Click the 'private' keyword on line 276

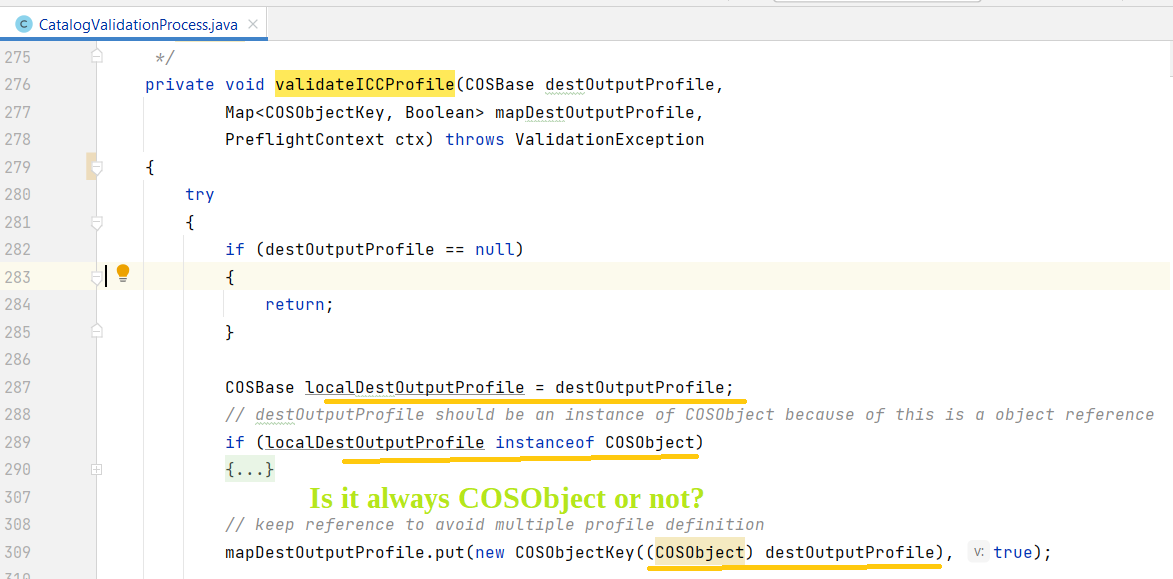(x=180, y=85)
